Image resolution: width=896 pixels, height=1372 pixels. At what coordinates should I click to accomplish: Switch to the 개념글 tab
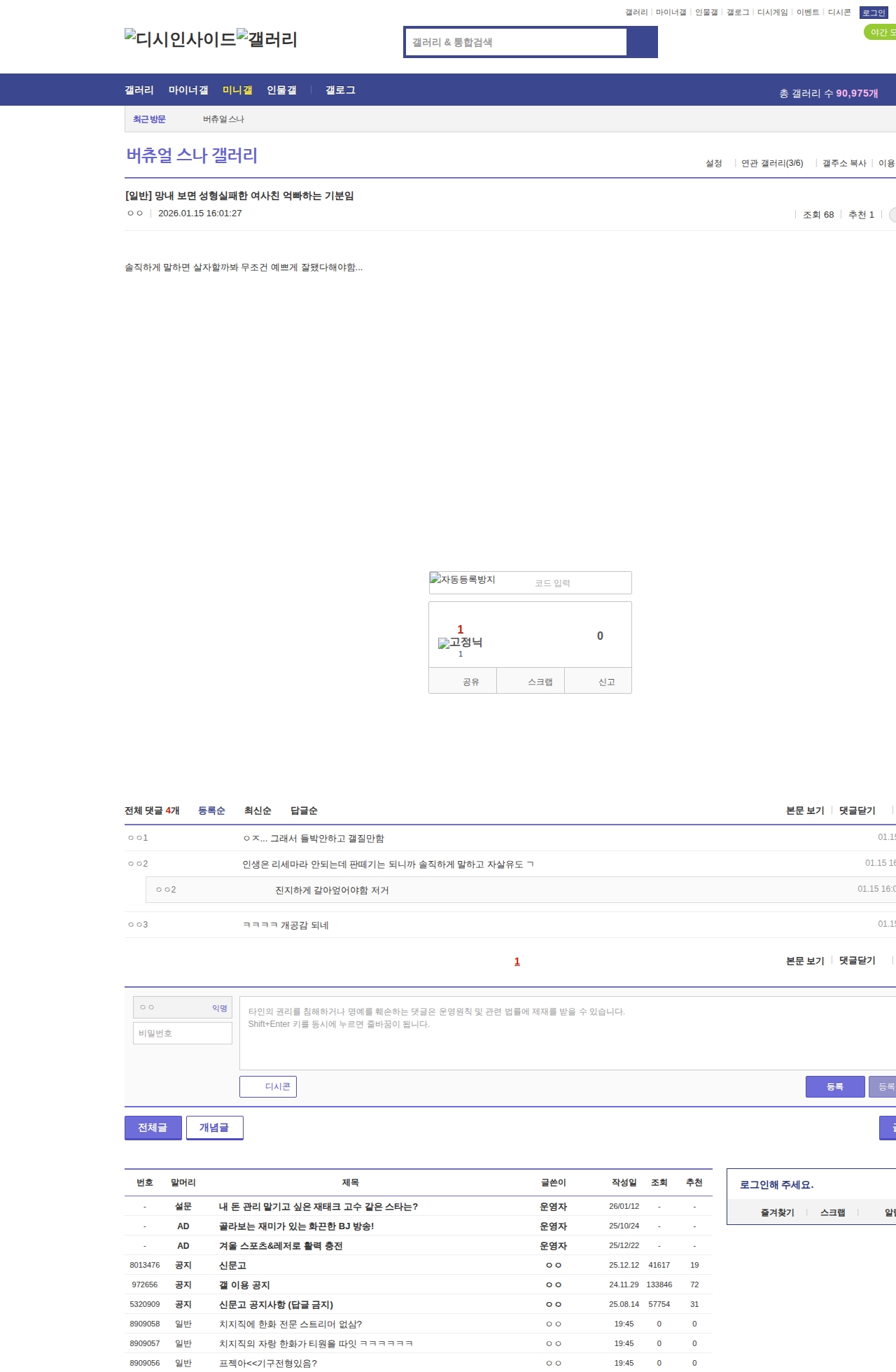pos(214,1128)
